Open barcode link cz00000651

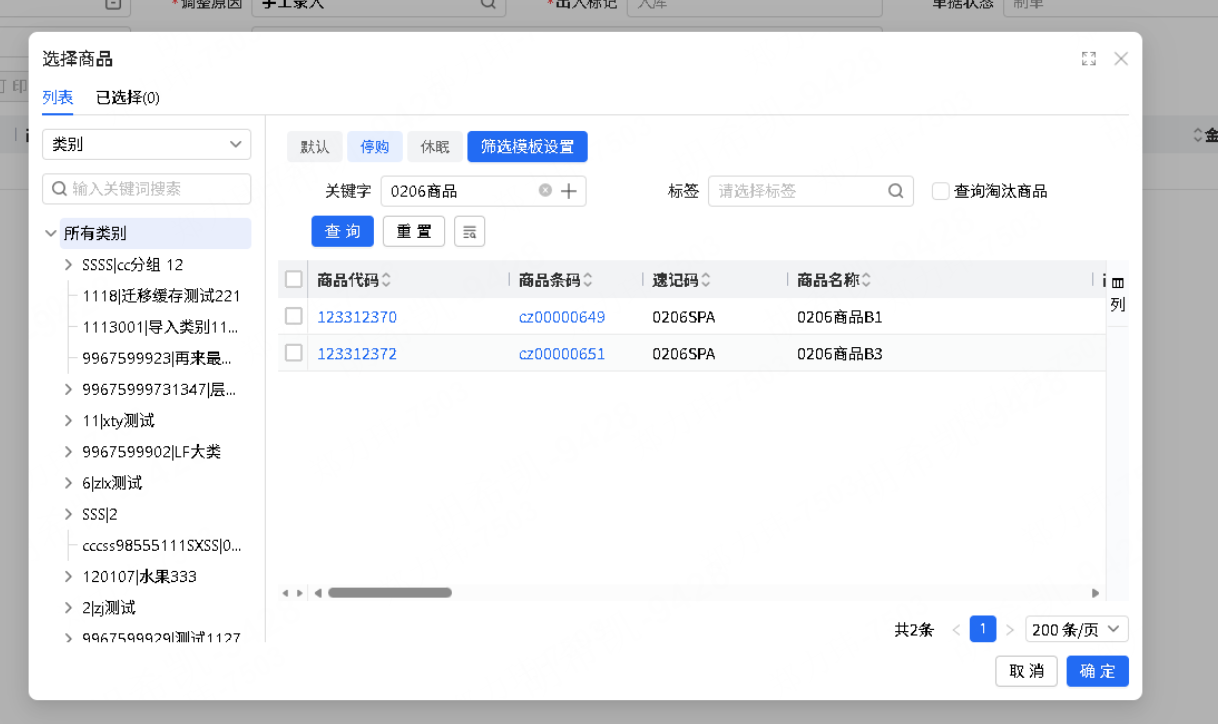click(x=562, y=354)
